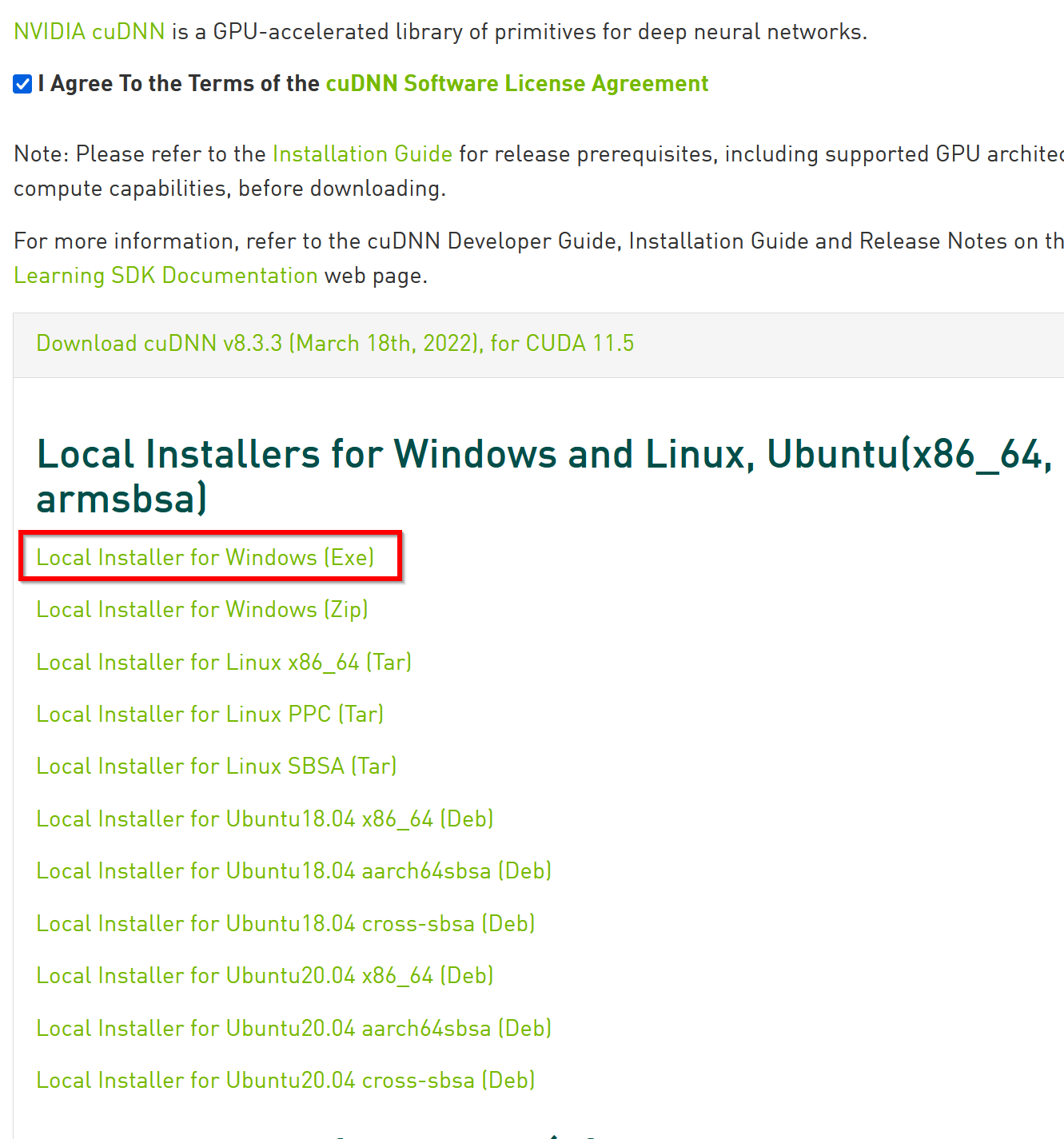The height and width of the screenshot is (1139, 1064).
Task: Download Ubuntu18.04 aarch64sbsa (Deb) installer
Action: pyautogui.click(x=294, y=871)
